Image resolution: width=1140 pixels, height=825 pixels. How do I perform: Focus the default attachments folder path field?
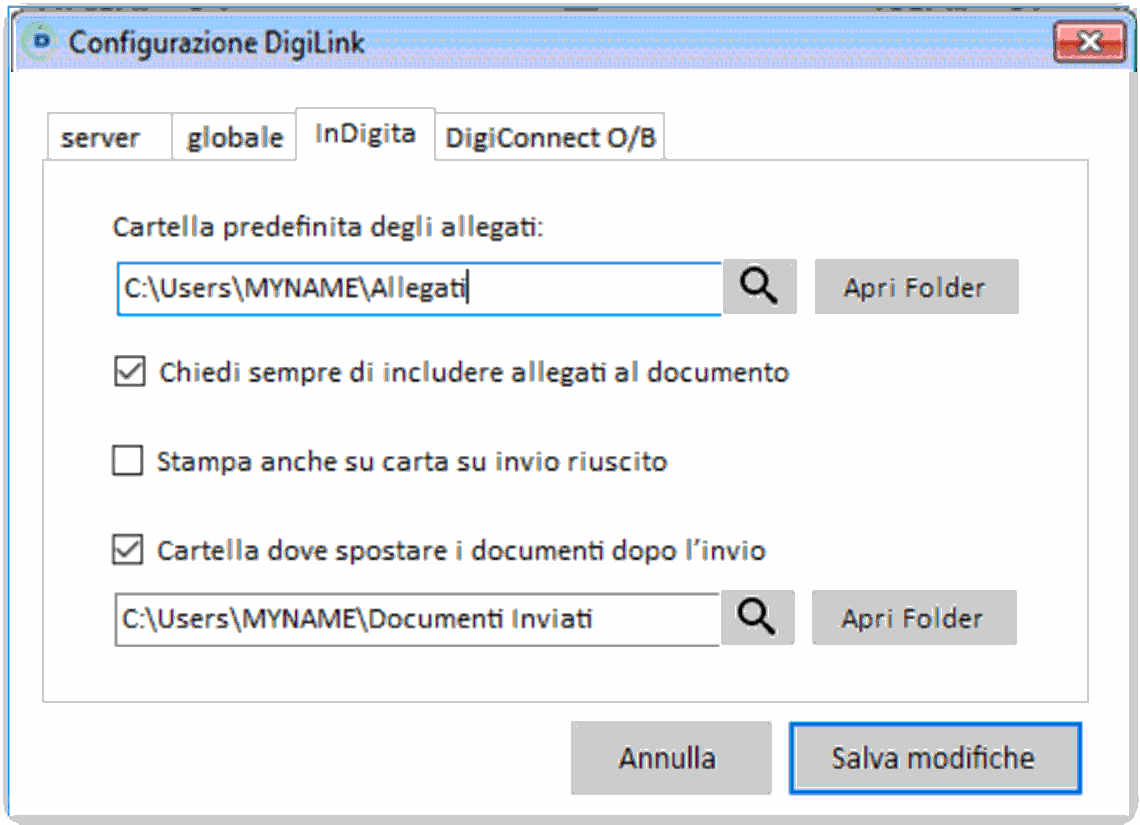point(420,289)
